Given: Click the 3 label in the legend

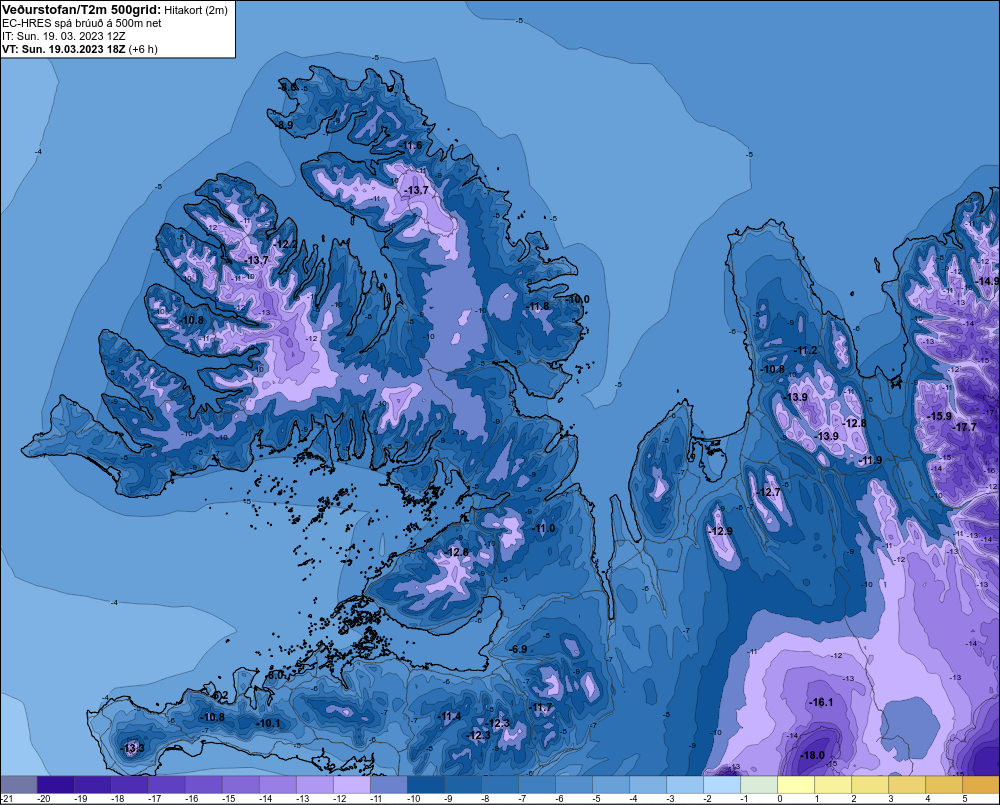Looking at the screenshot, I should pos(890,799).
